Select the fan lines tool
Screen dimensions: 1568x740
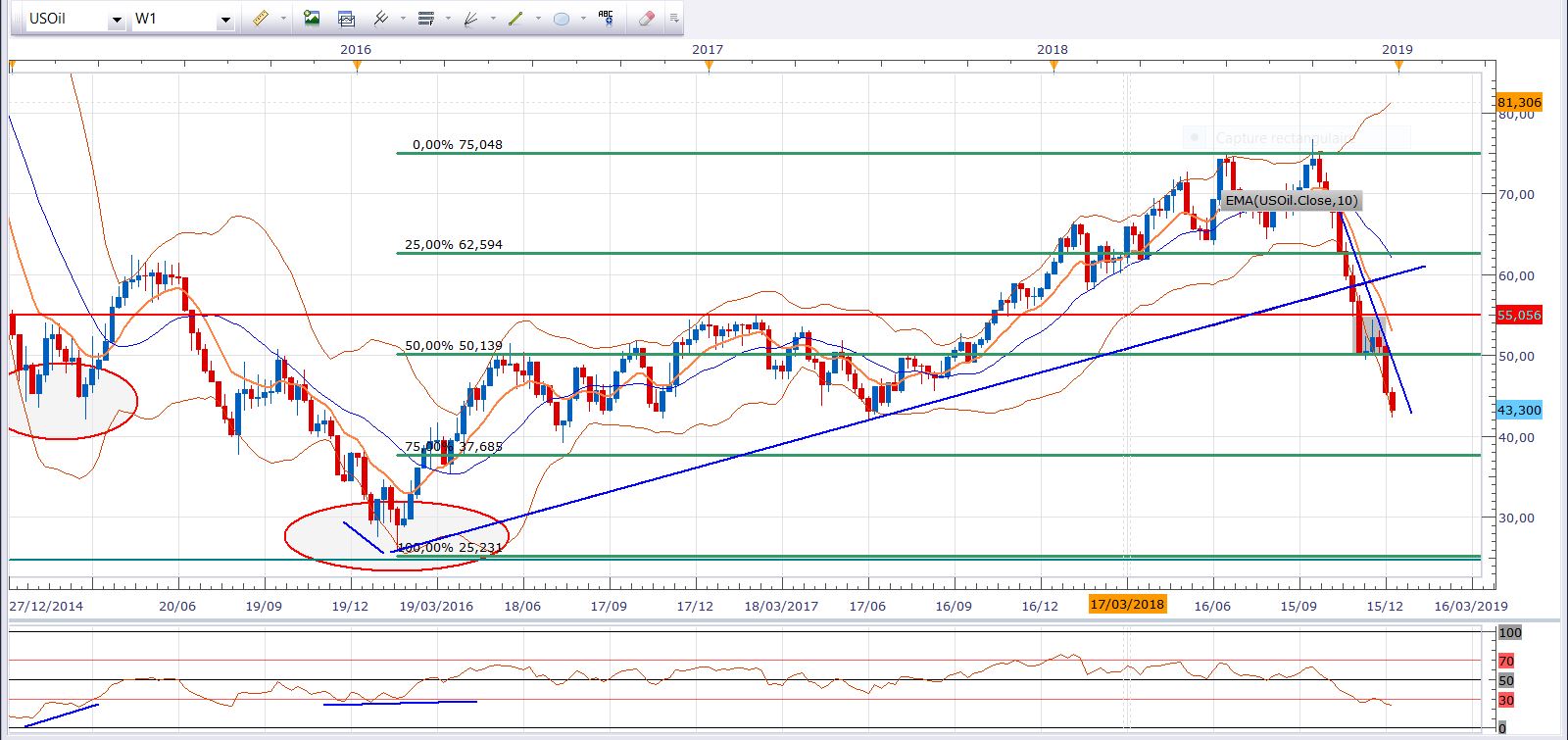coord(471,19)
